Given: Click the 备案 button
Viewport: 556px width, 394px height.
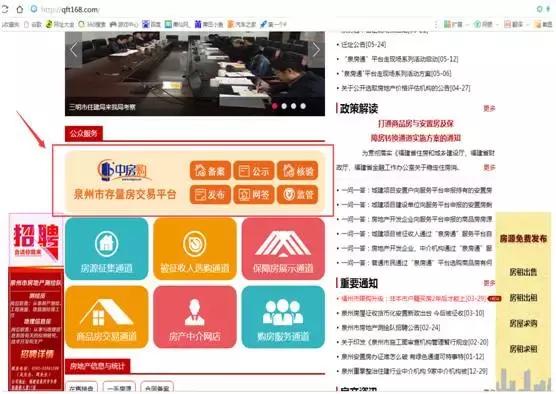Looking at the screenshot, I should (210, 171).
